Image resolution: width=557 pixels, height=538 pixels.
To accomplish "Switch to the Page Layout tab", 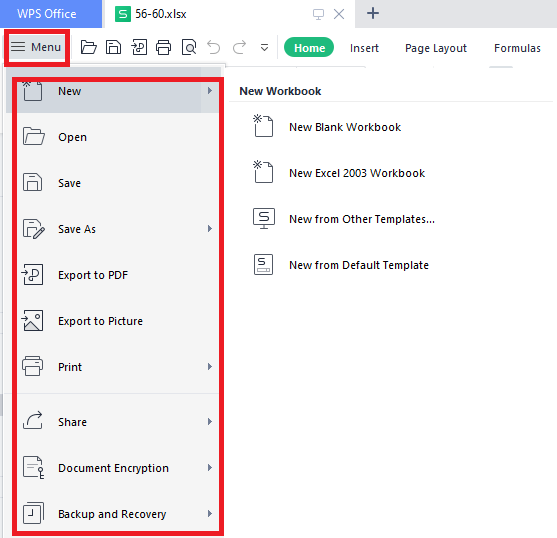I will 436,48.
